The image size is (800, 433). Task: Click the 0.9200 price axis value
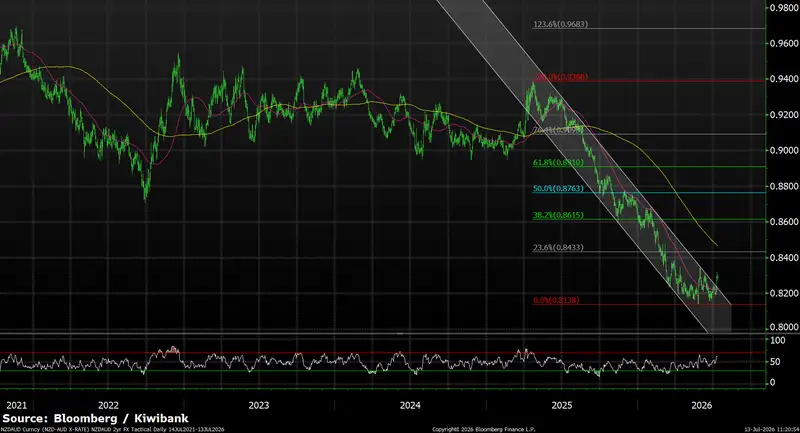tap(784, 115)
